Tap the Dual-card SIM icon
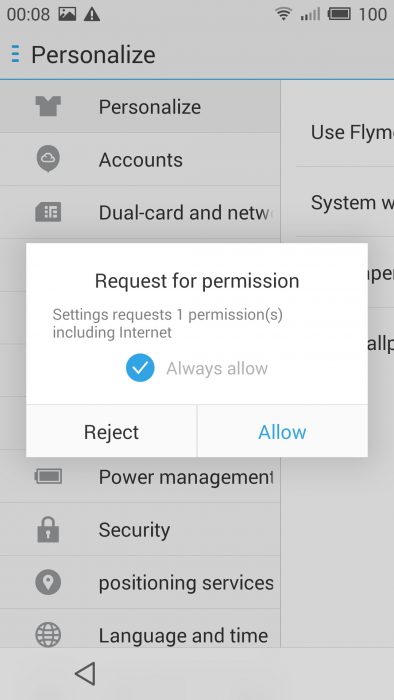This screenshot has height=700, width=394. point(48,212)
